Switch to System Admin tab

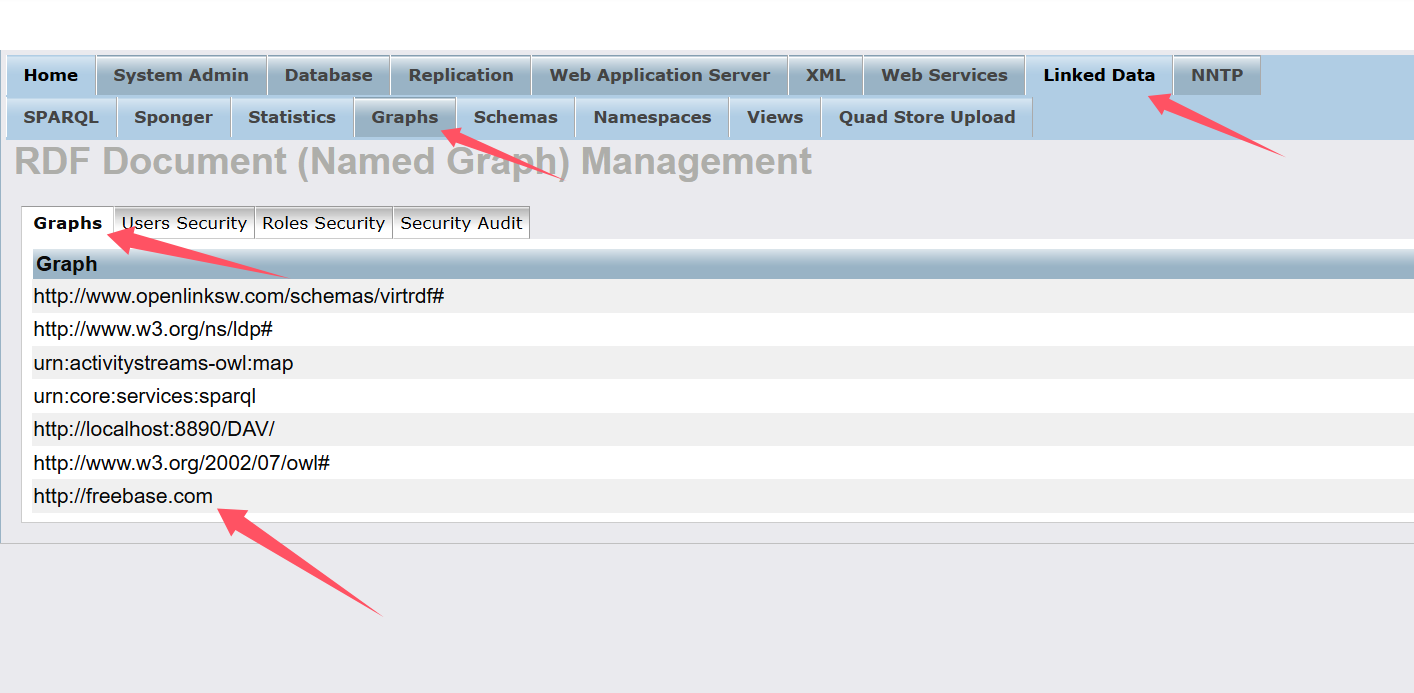(181, 75)
